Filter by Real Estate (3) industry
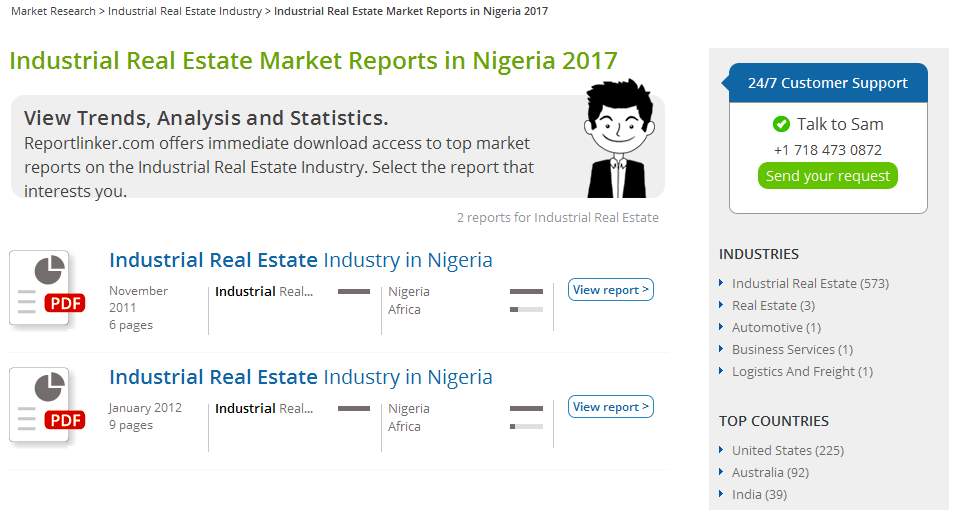The height and width of the screenshot is (510, 954). click(x=773, y=306)
